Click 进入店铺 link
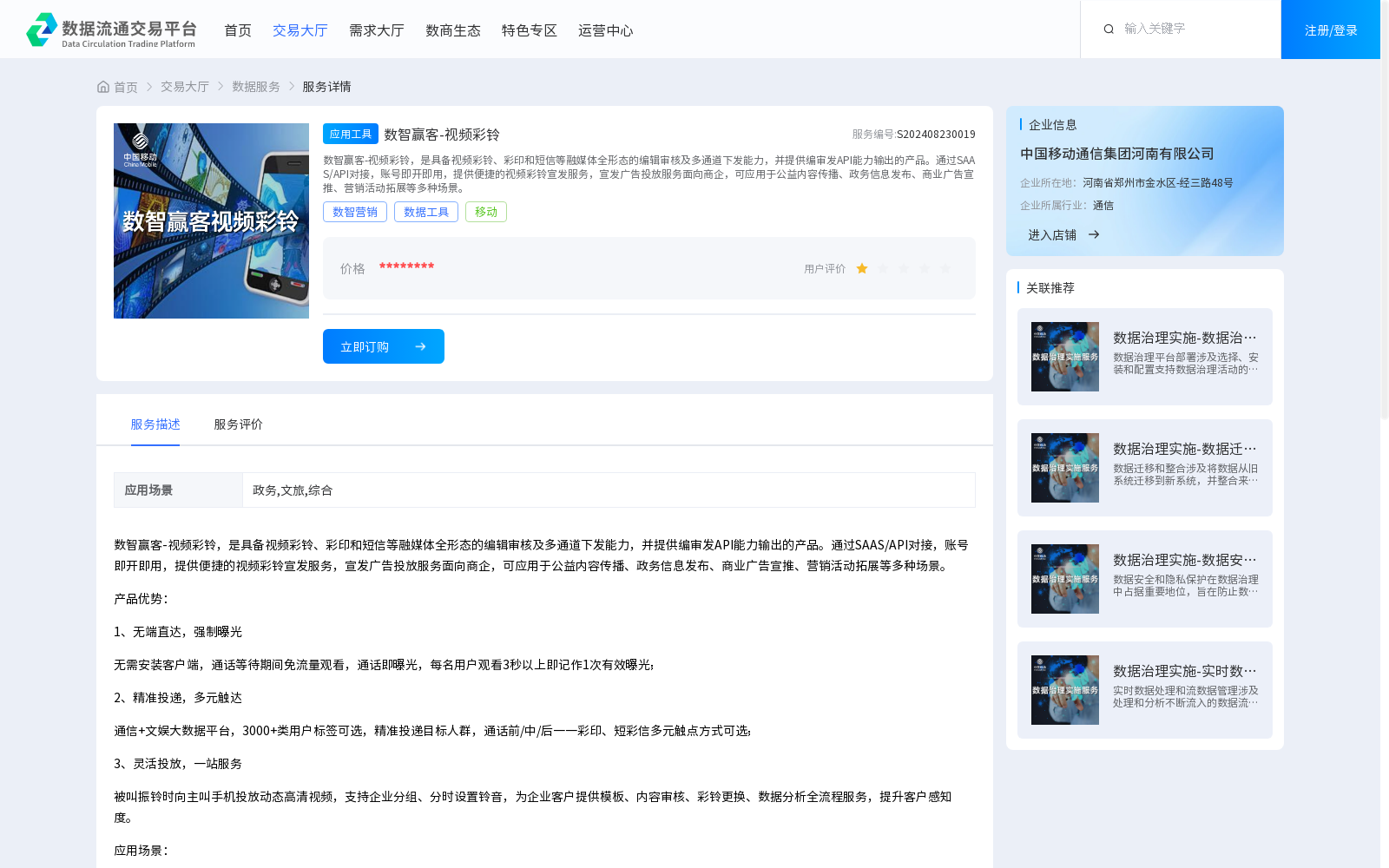 coord(1052,235)
